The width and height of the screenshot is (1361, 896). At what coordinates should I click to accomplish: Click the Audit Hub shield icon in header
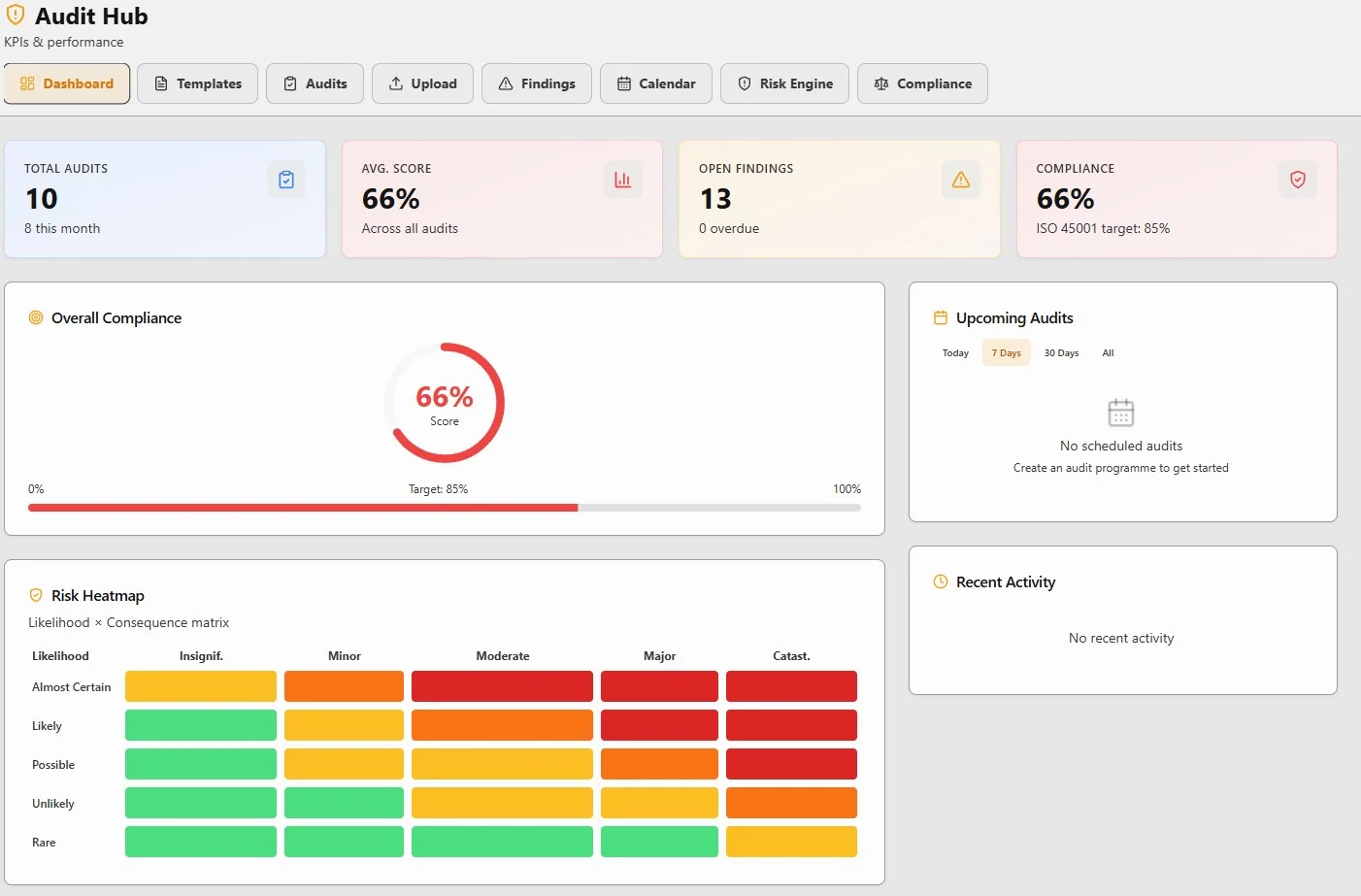14,16
